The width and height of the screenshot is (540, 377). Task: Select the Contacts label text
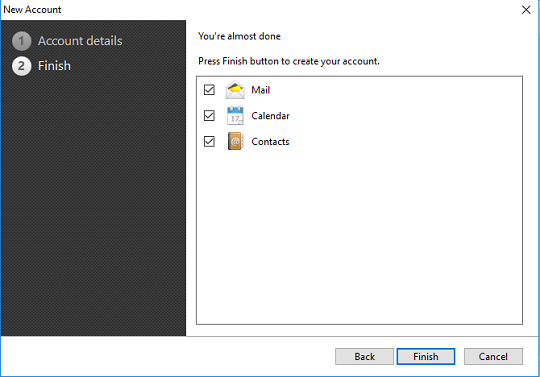tap(270, 142)
